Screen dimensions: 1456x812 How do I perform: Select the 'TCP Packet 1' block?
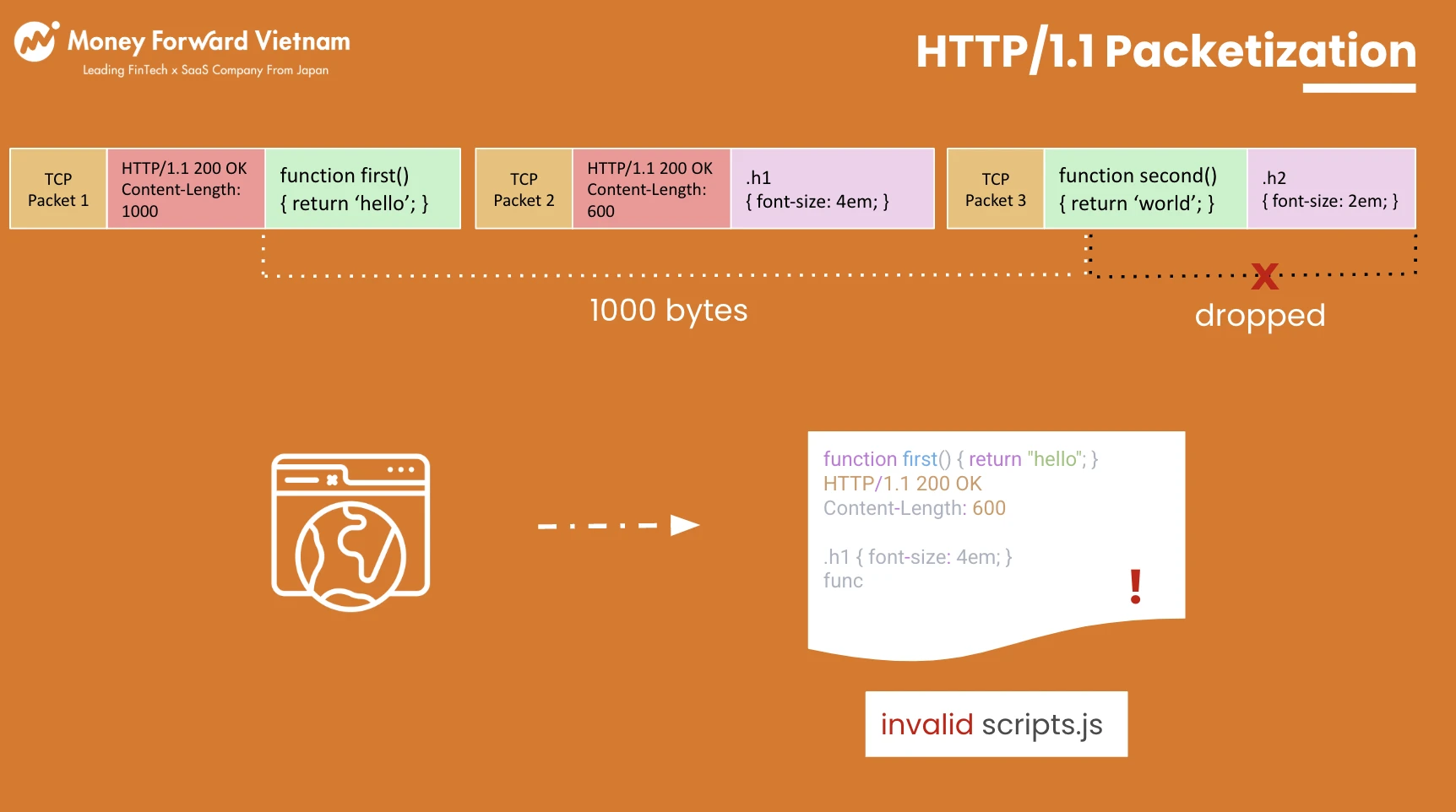58,189
